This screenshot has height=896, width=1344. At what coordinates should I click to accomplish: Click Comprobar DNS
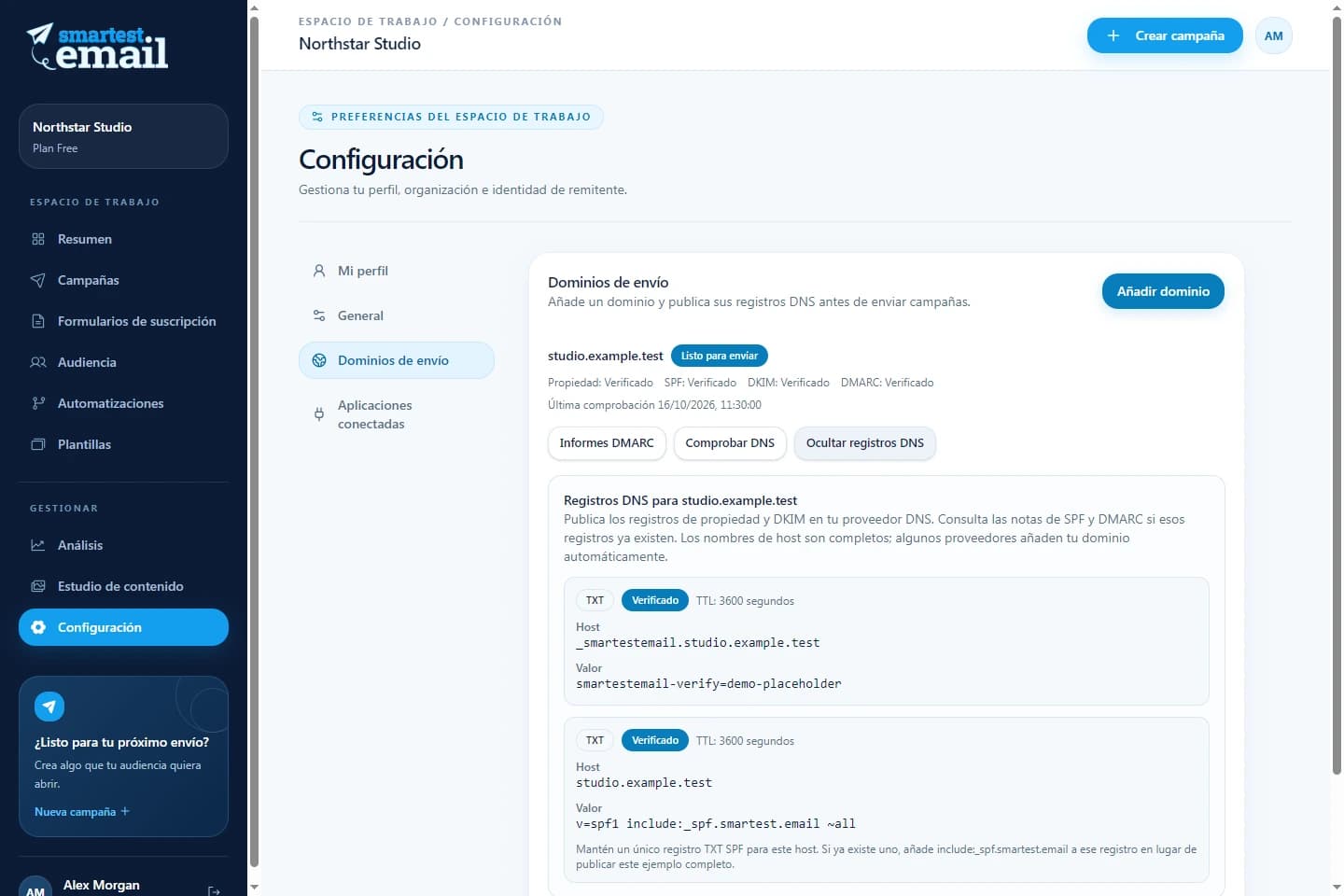[730, 442]
